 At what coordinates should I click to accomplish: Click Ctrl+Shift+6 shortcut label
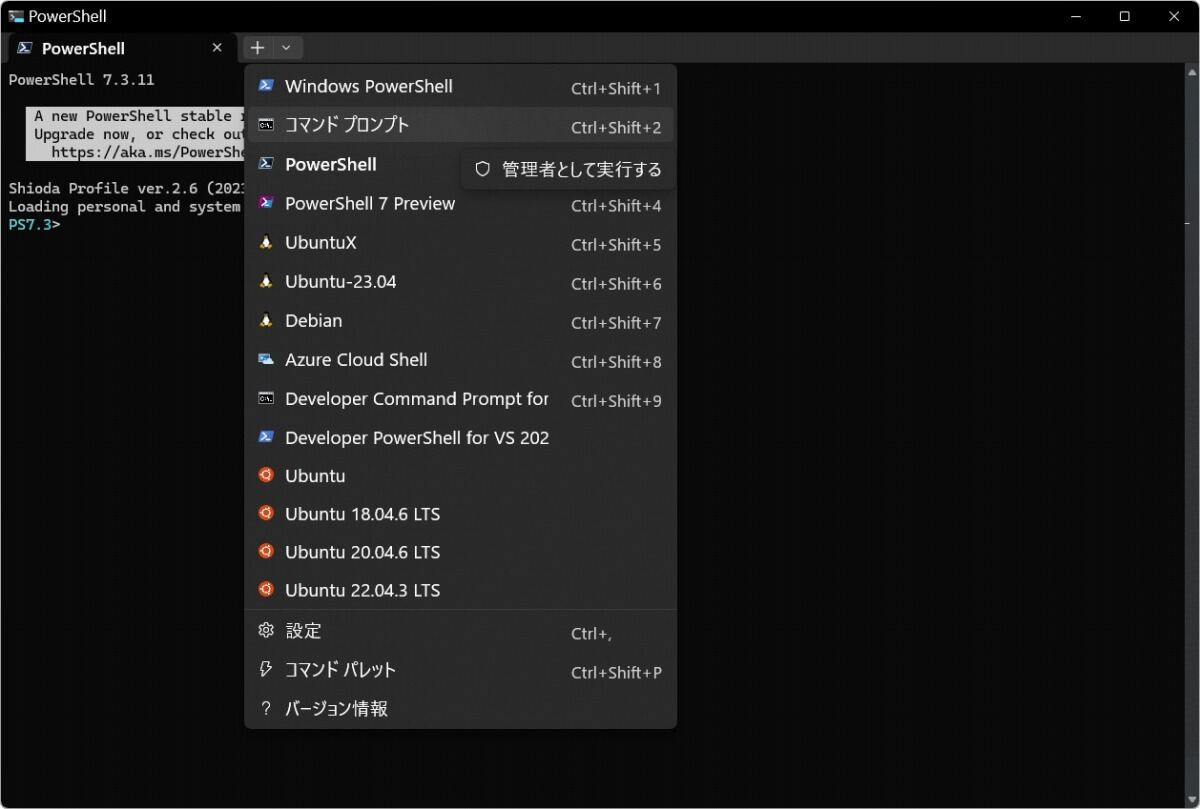616,284
